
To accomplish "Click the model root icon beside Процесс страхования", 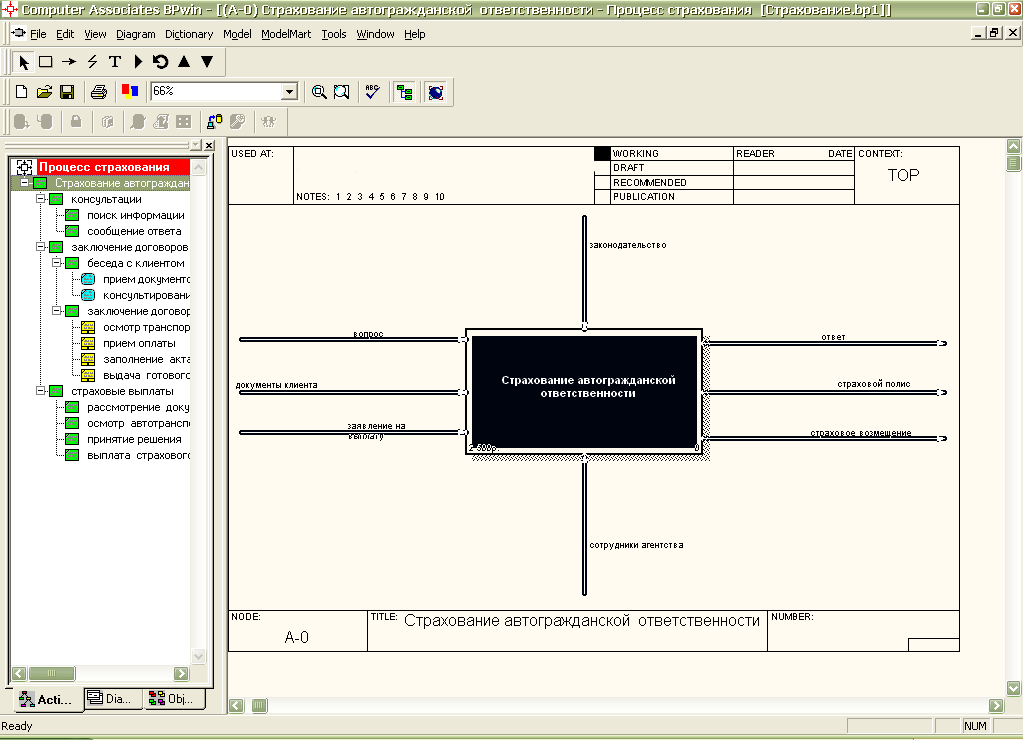I will 24,167.
